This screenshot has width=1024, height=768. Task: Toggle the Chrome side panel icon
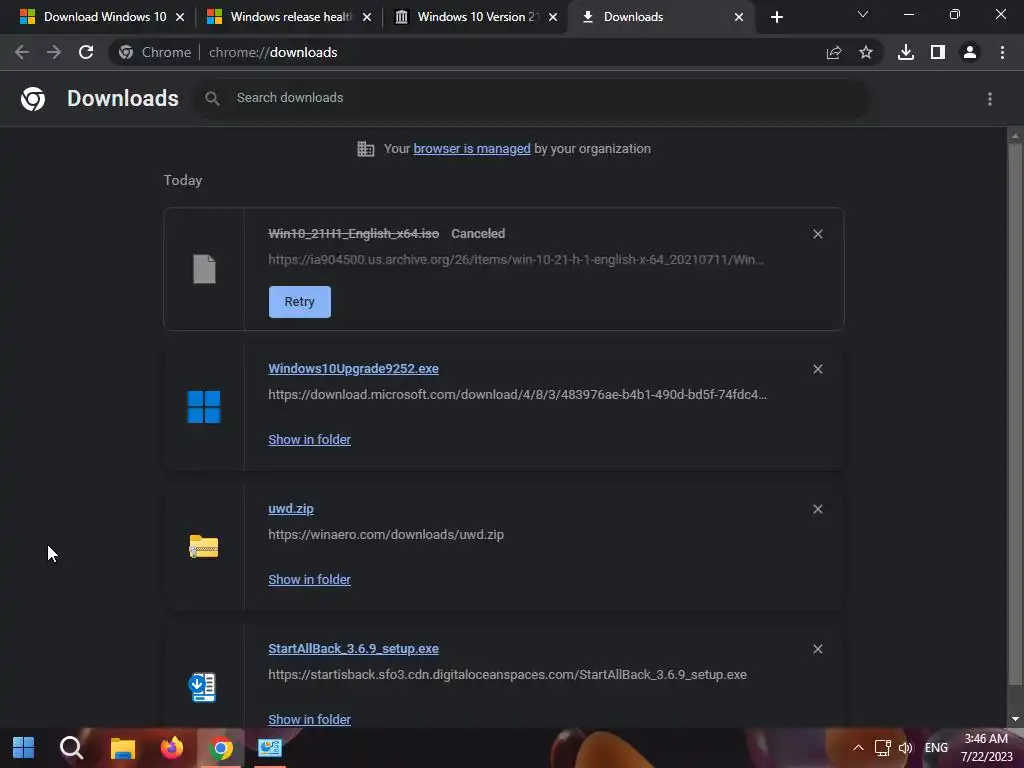(938, 52)
